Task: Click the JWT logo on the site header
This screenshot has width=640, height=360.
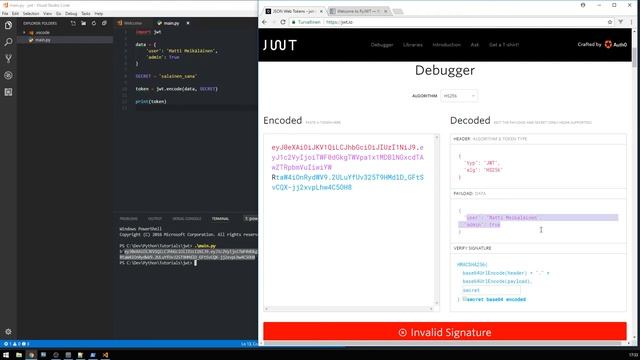Action: (280, 45)
